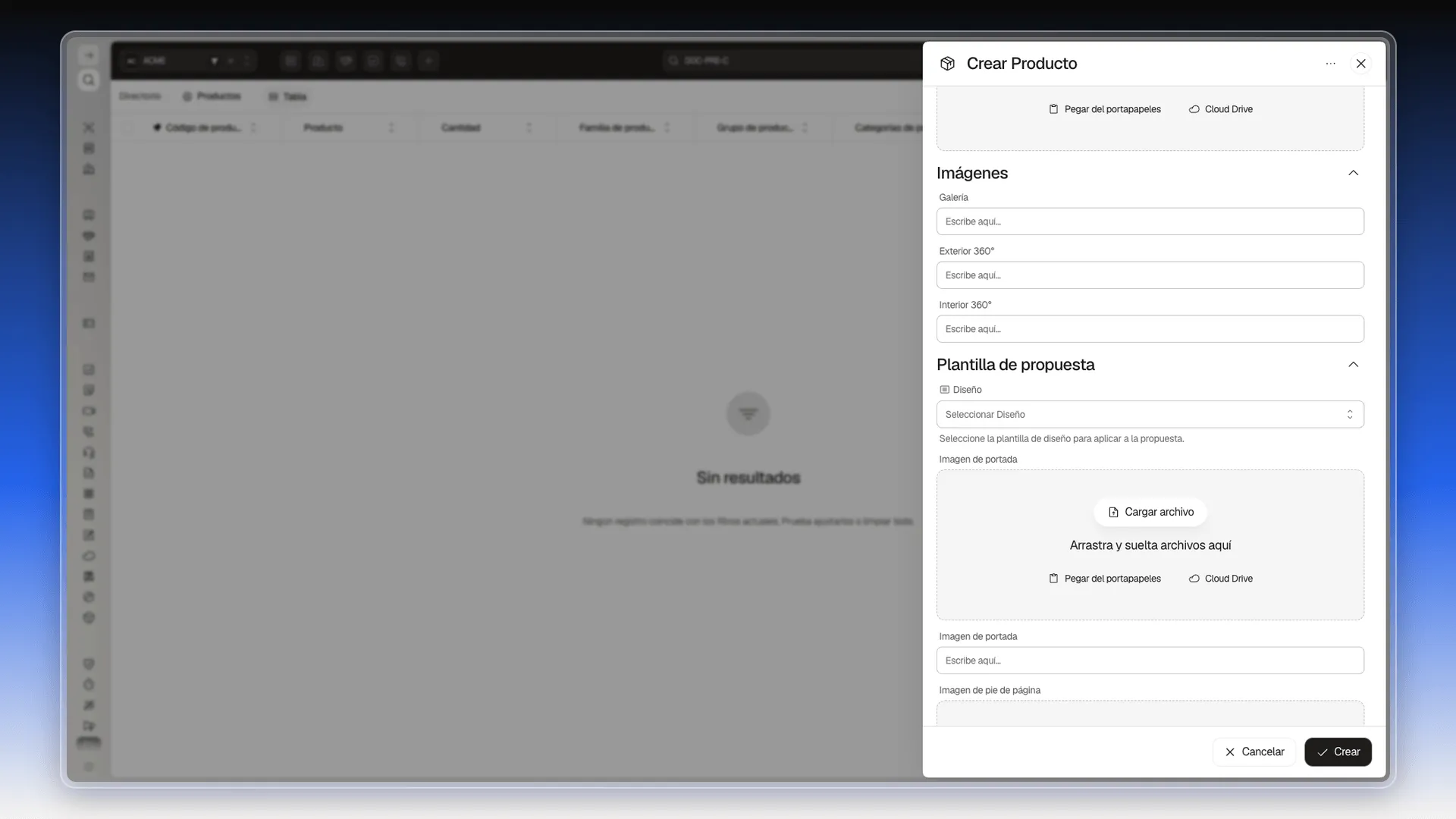Click the Directorio breadcrumb in background window
The image size is (1456, 819).
coord(140,96)
